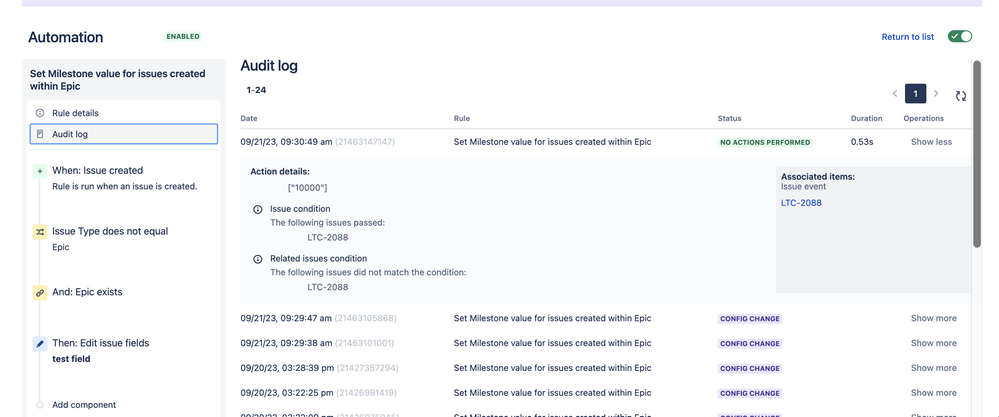Select the Audit log menu item
The height and width of the screenshot is (417, 999).
coord(124,134)
